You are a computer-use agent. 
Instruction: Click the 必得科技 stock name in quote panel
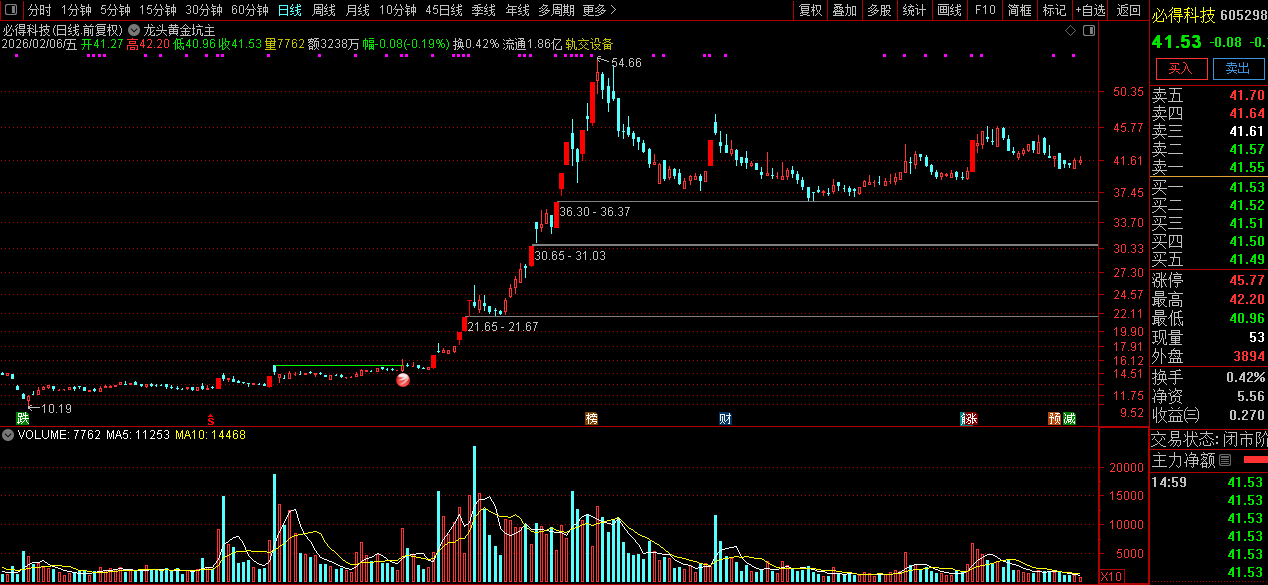pyautogui.click(x=1184, y=15)
